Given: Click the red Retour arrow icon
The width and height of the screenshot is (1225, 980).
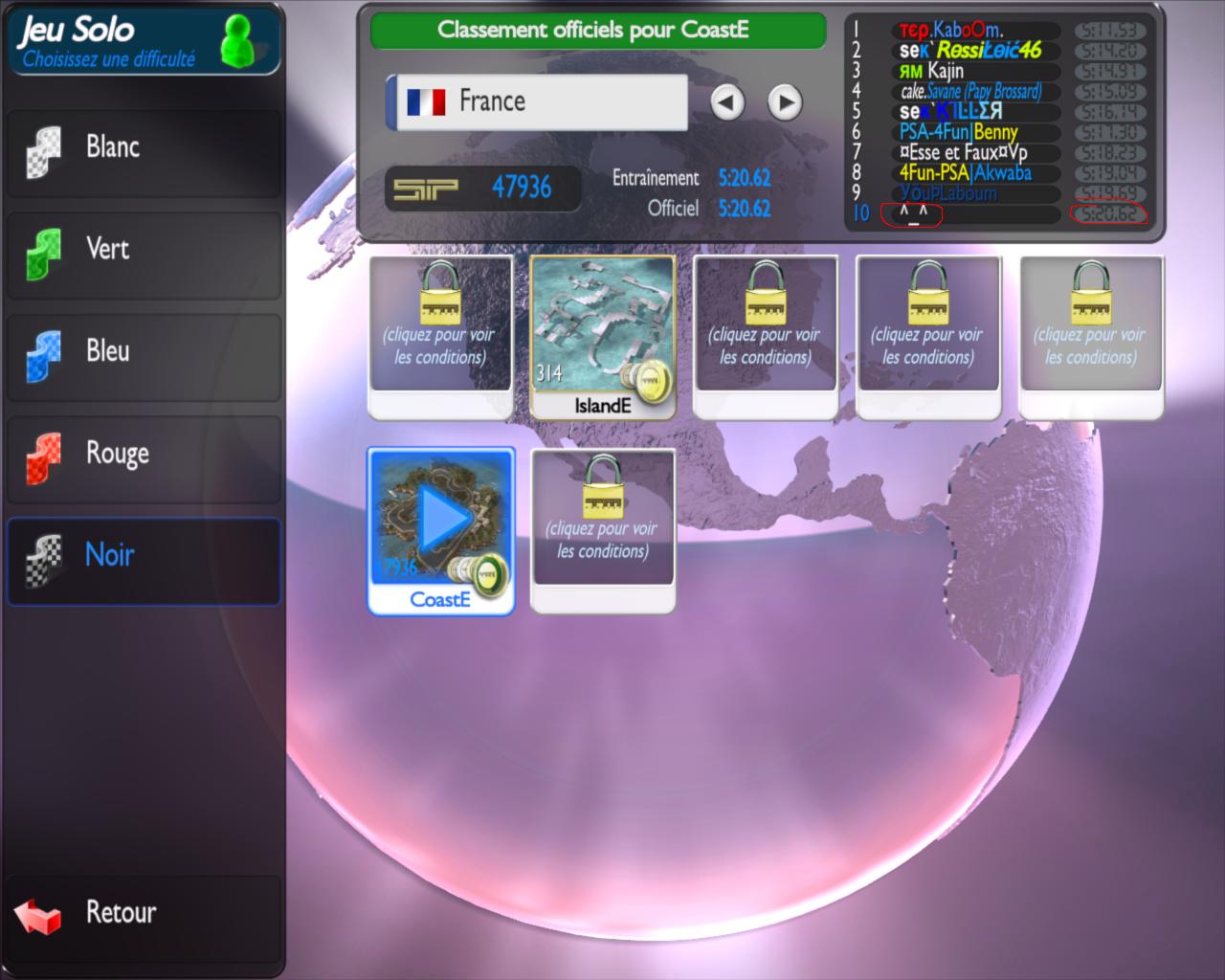Looking at the screenshot, I should (x=38, y=915).
